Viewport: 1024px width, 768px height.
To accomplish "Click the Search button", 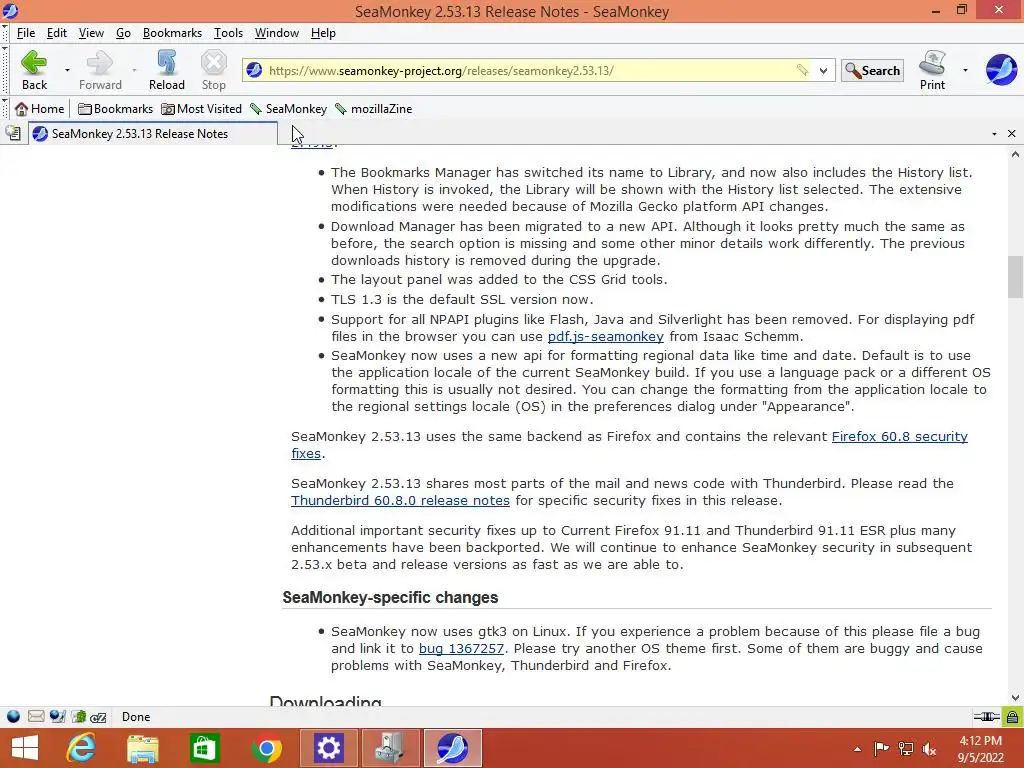I will pyautogui.click(x=872, y=71).
